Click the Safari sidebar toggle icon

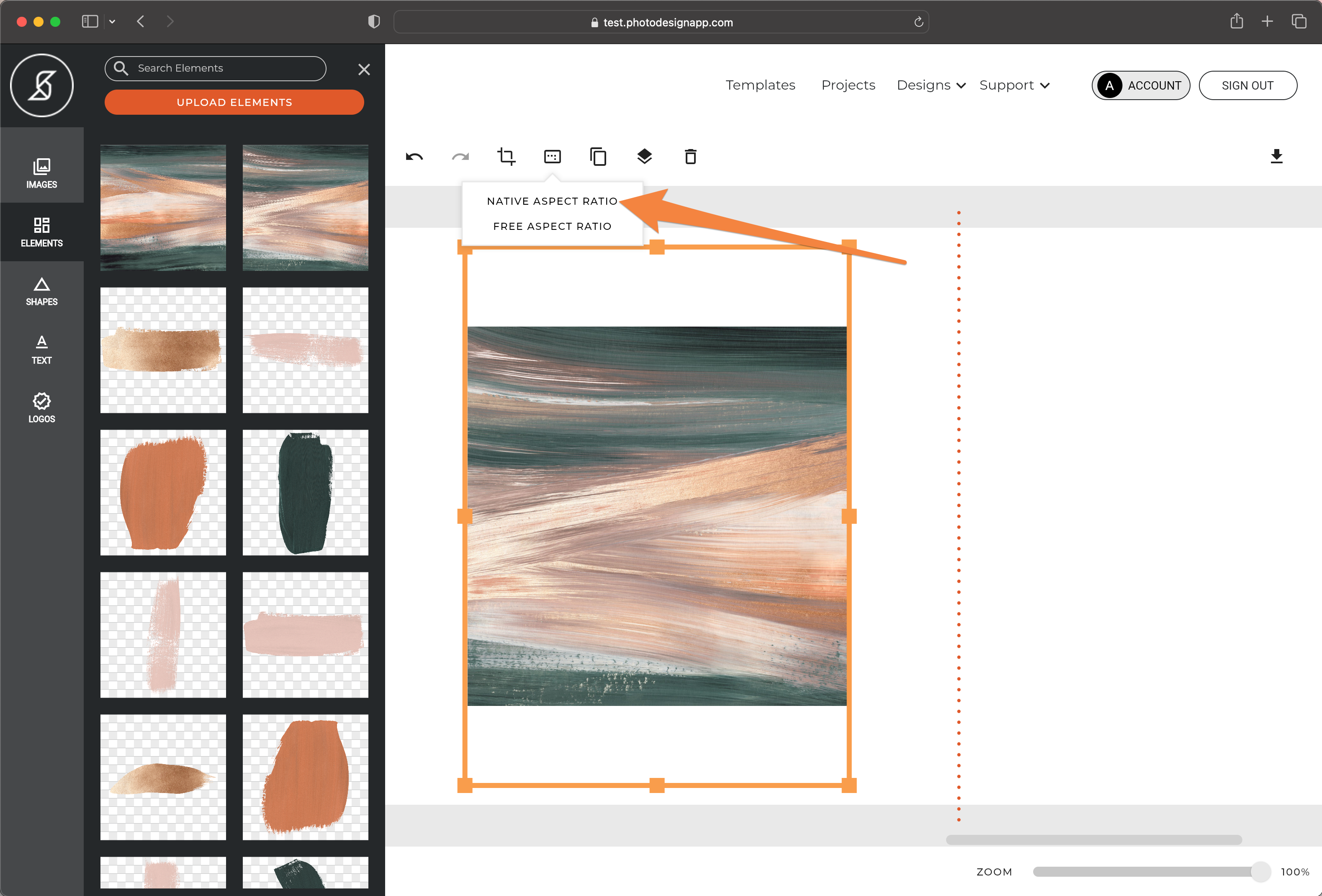click(x=90, y=22)
